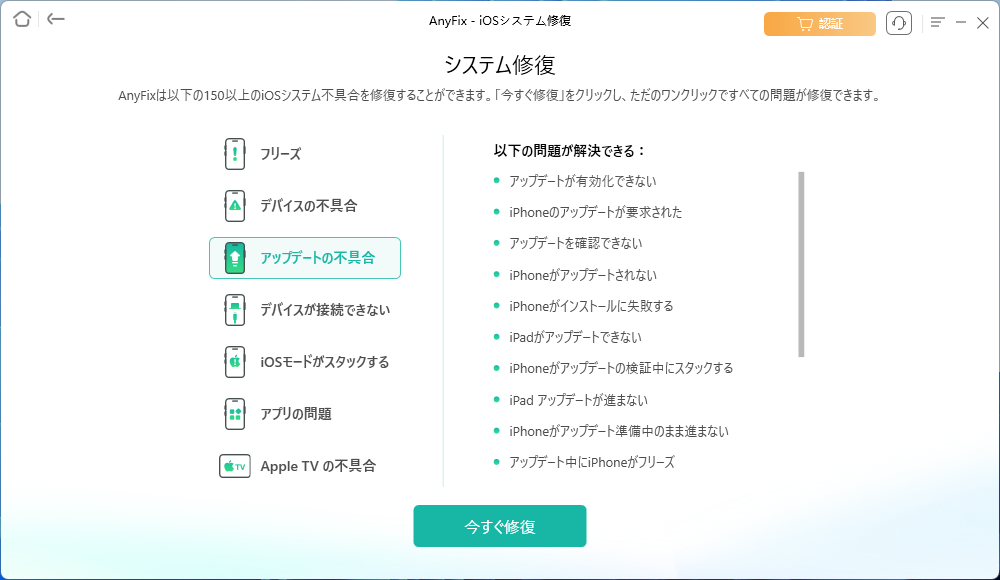Click the text アップデートを確認できない
1000x580 pixels.
tap(575, 243)
